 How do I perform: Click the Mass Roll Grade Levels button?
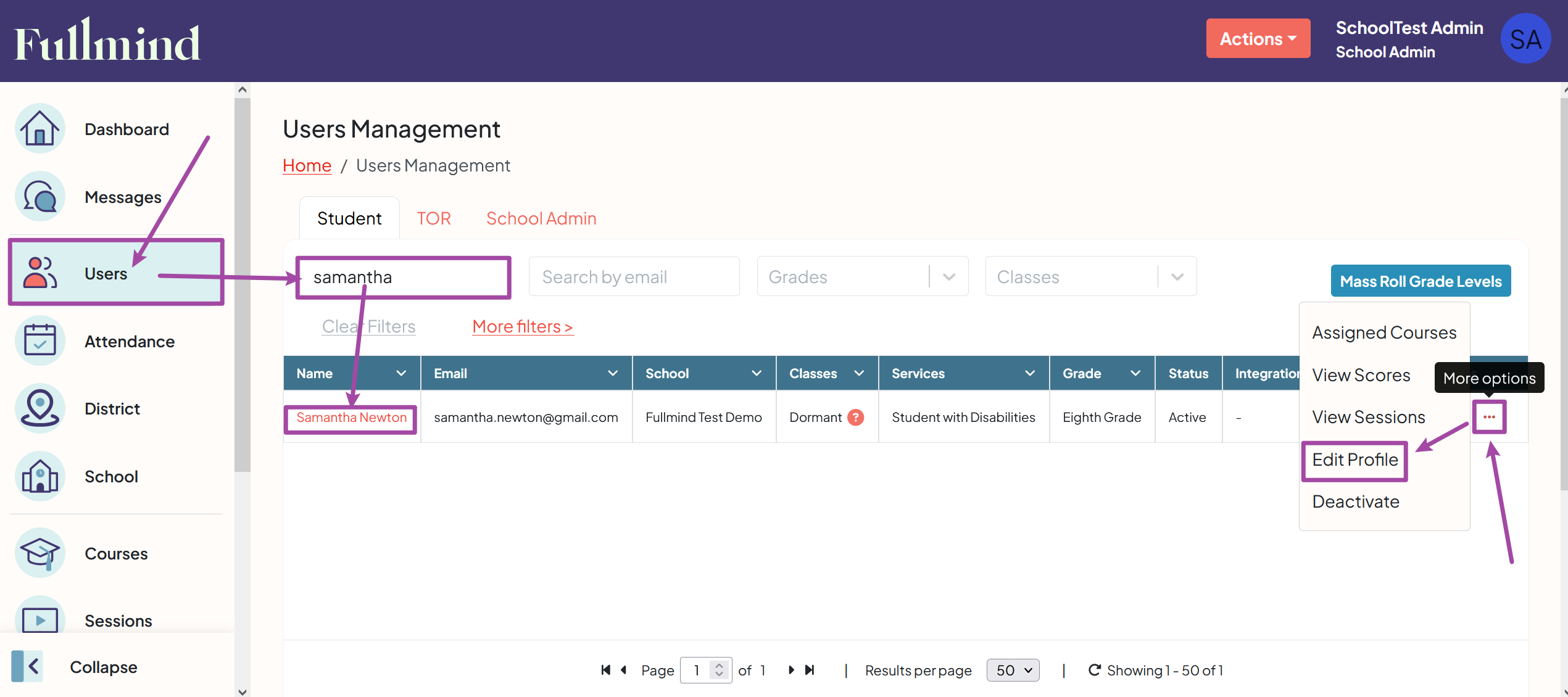(x=1421, y=281)
